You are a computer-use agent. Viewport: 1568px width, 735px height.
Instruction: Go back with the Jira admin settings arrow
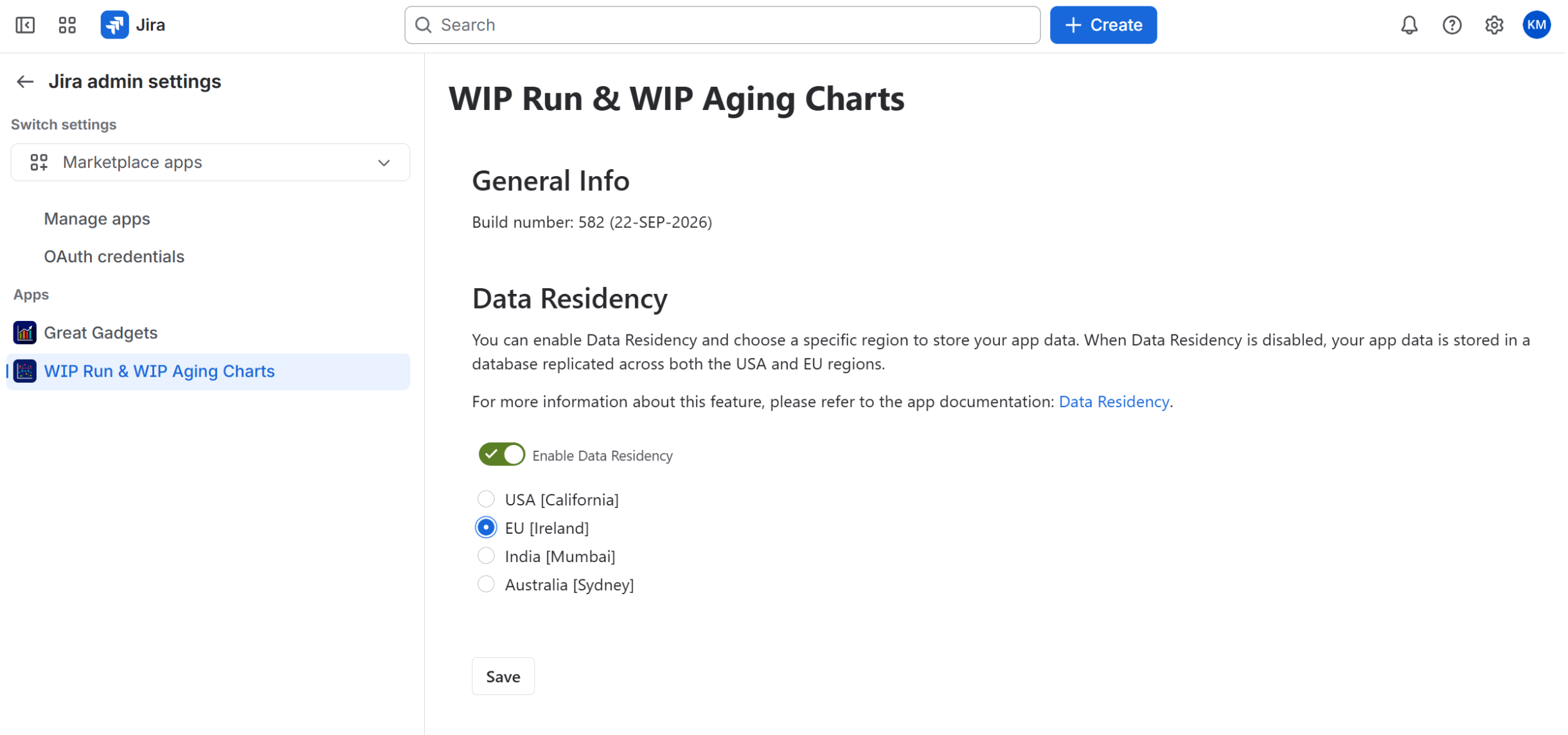pyautogui.click(x=25, y=82)
